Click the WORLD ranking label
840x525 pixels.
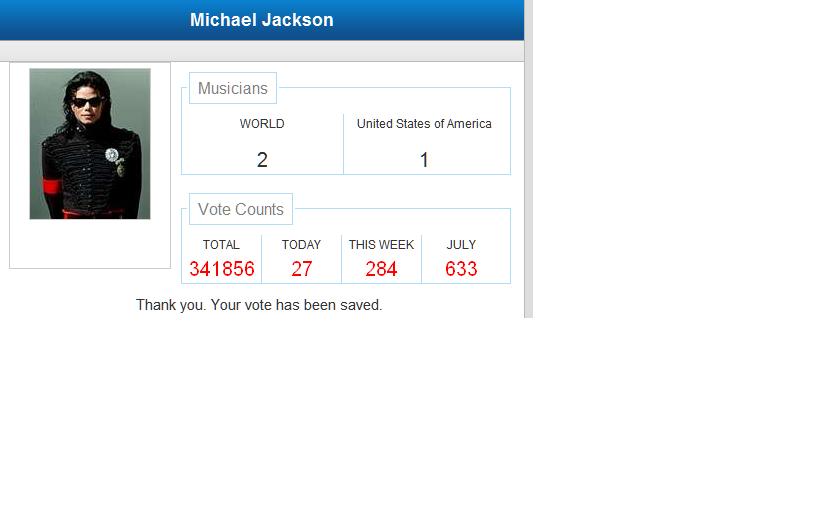(x=262, y=124)
